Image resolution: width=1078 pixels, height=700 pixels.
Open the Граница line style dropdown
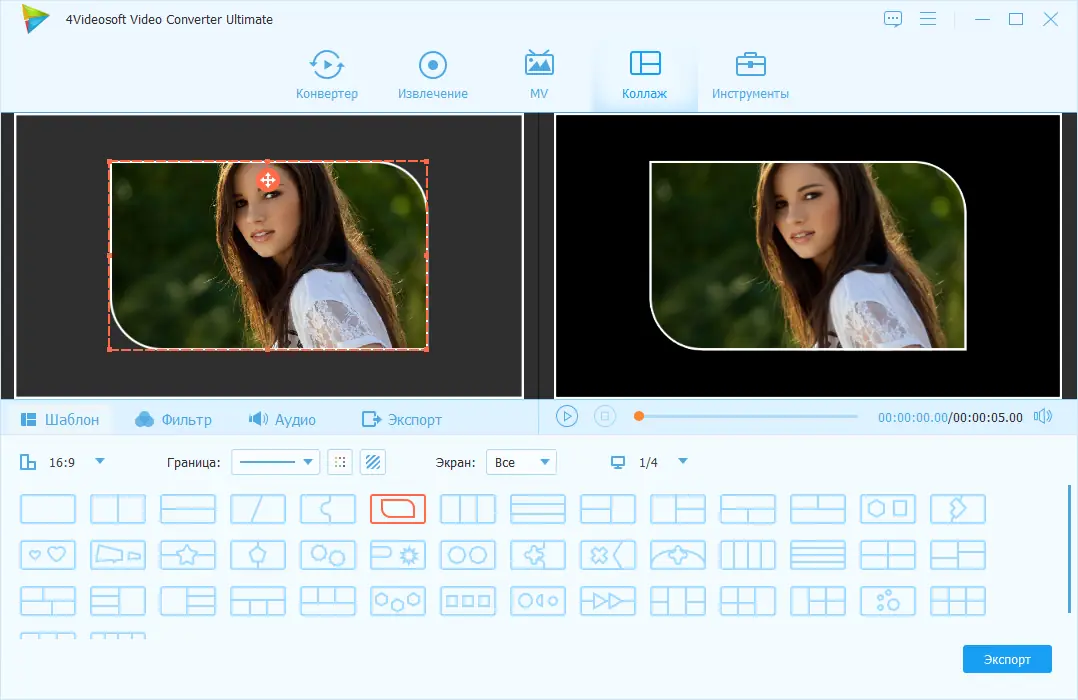[x=275, y=462]
